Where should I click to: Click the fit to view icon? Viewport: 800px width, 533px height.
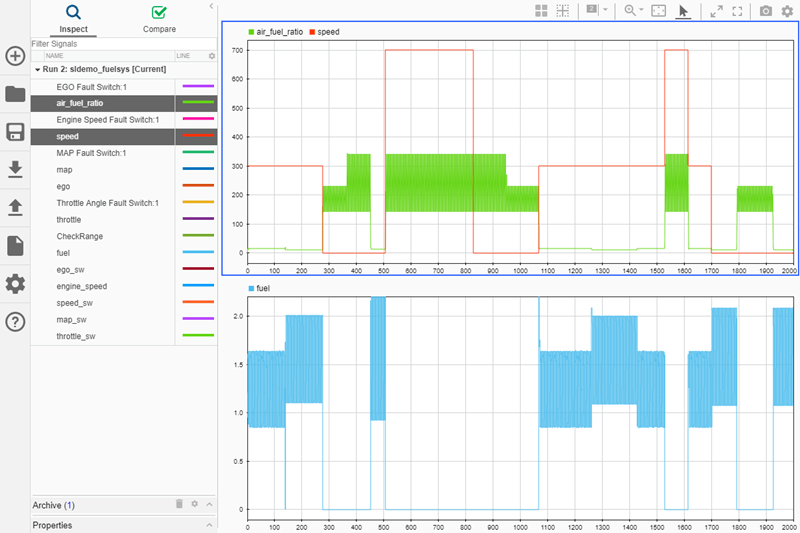(x=659, y=11)
